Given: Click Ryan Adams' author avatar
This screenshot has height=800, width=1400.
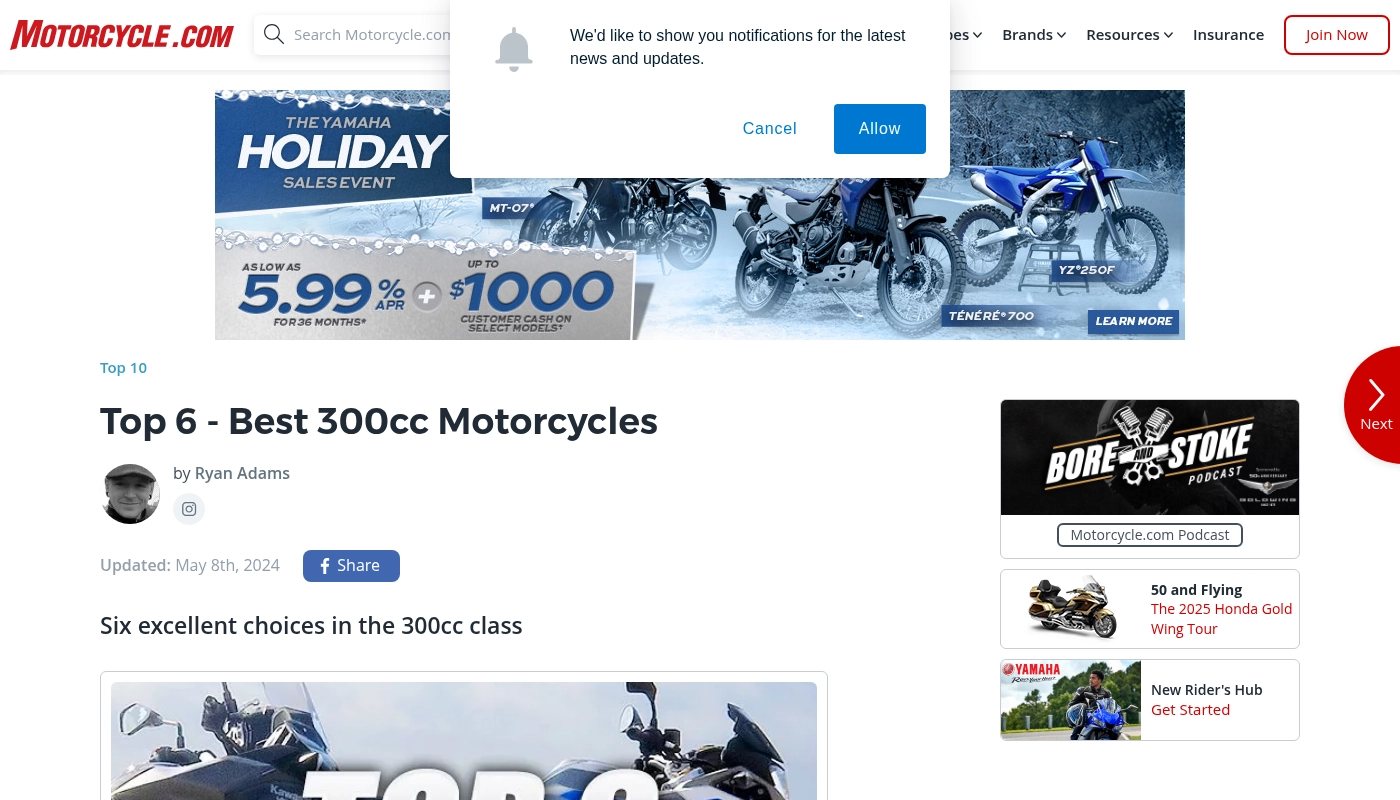Looking at the screenshot, I should [x=131, y=494].
